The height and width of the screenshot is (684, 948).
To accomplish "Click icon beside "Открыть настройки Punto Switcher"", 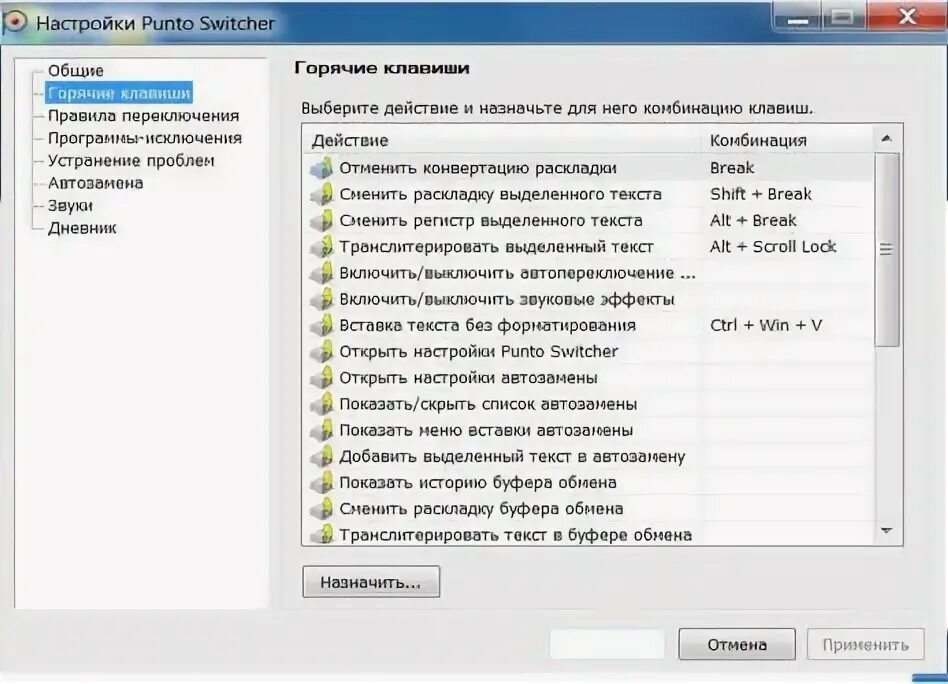I will coord(322,351).
